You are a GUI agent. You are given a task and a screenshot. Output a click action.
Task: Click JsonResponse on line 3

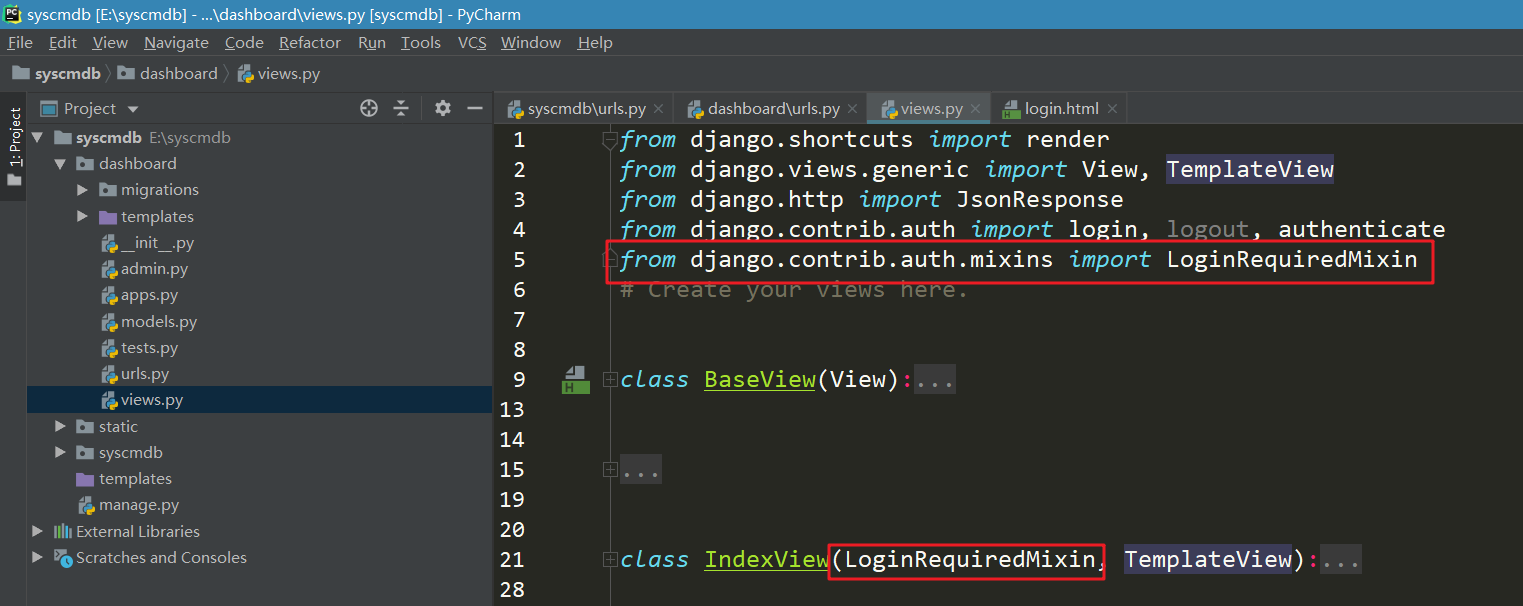point(1040,200)
